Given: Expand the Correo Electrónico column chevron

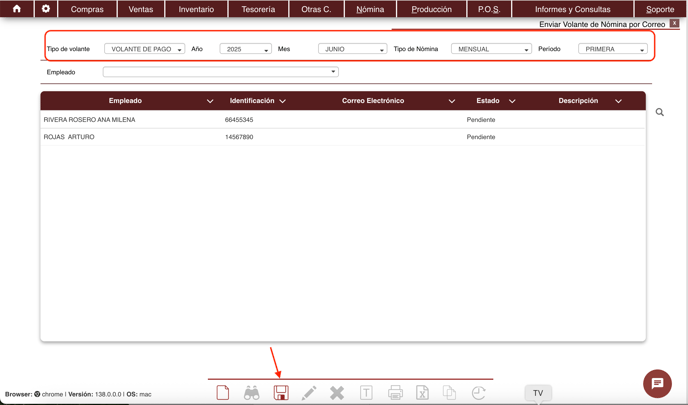Looking at the screenshot, I should coord(452,101).
